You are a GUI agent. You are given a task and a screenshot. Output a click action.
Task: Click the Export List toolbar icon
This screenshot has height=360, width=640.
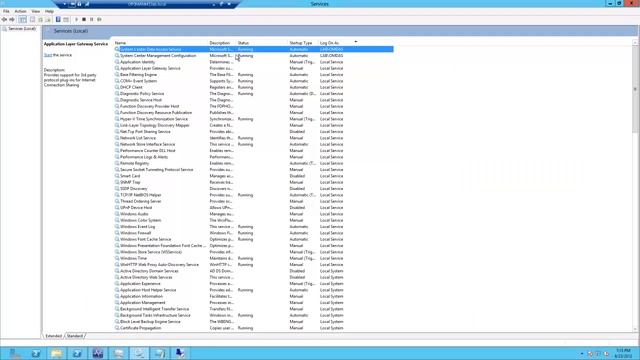48,20
